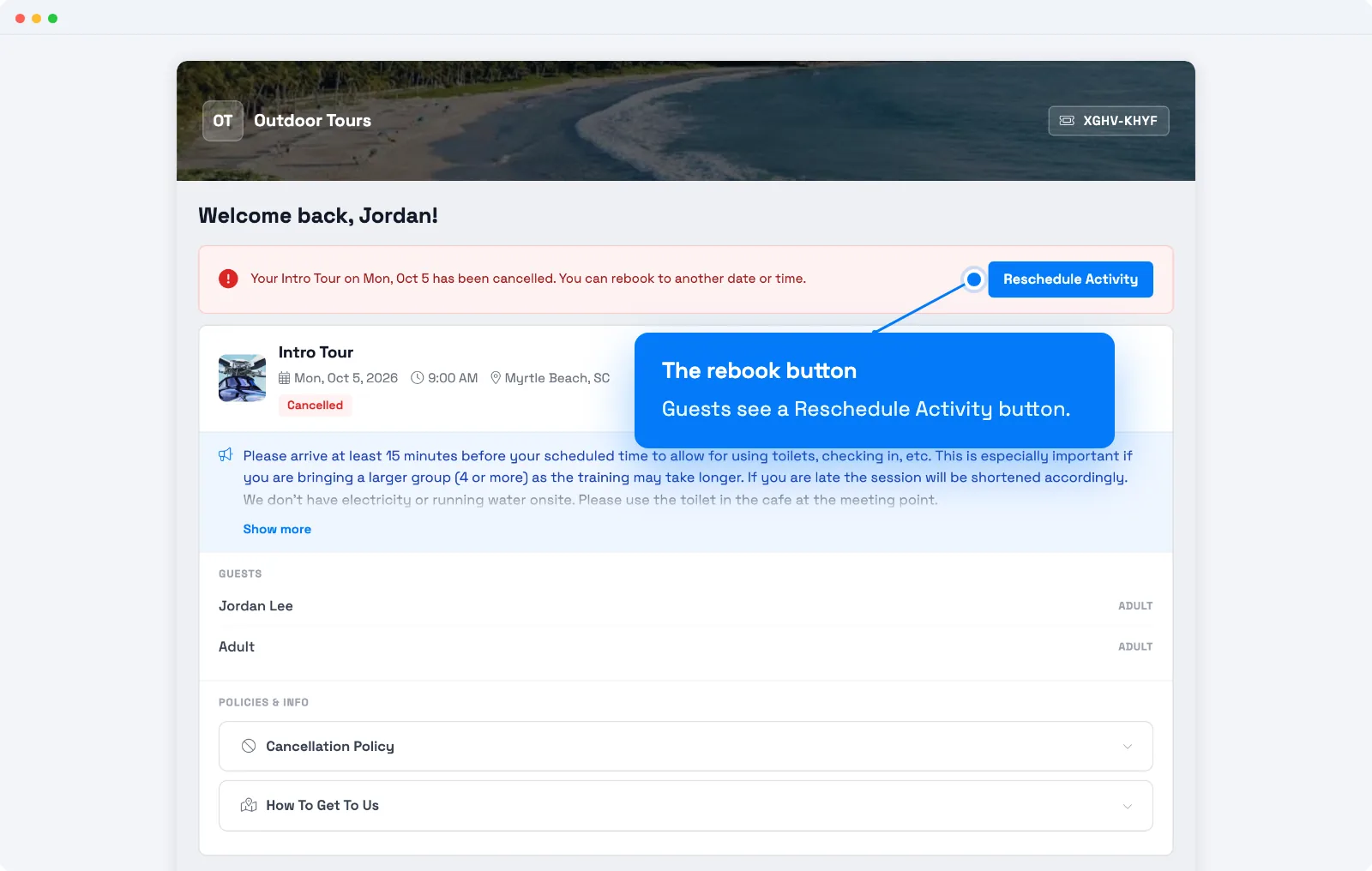Click the yellow minimize window dot

click(36, 18)
